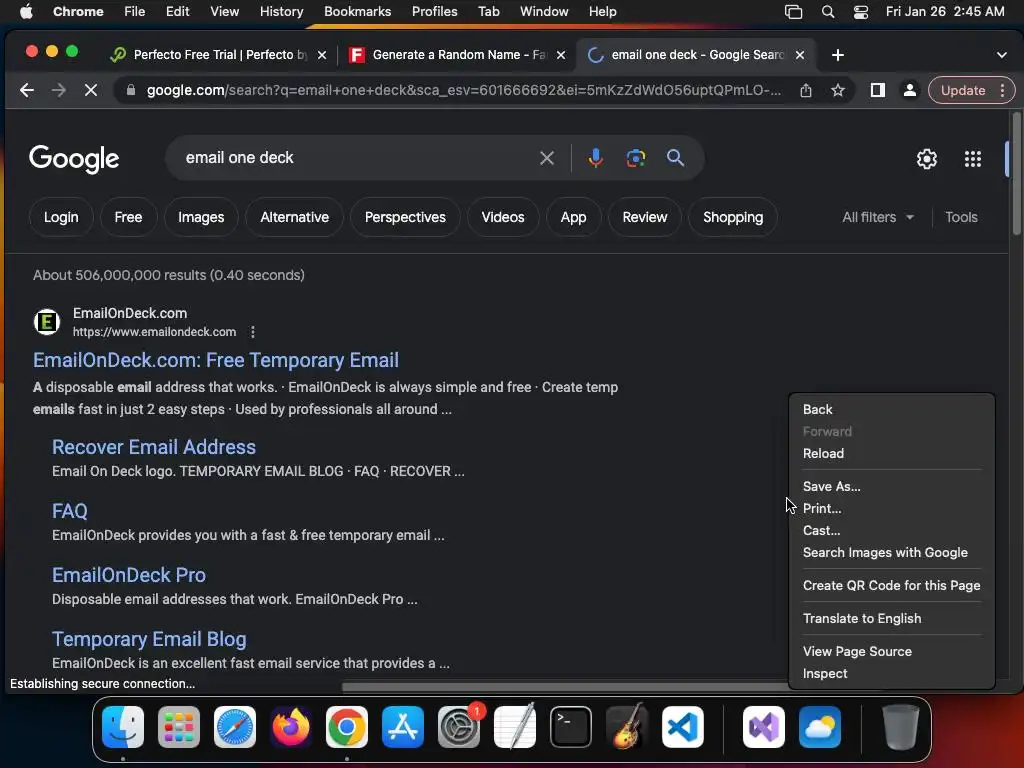
Task: Open GarageBand from the dock
Action: pos(626,727)
